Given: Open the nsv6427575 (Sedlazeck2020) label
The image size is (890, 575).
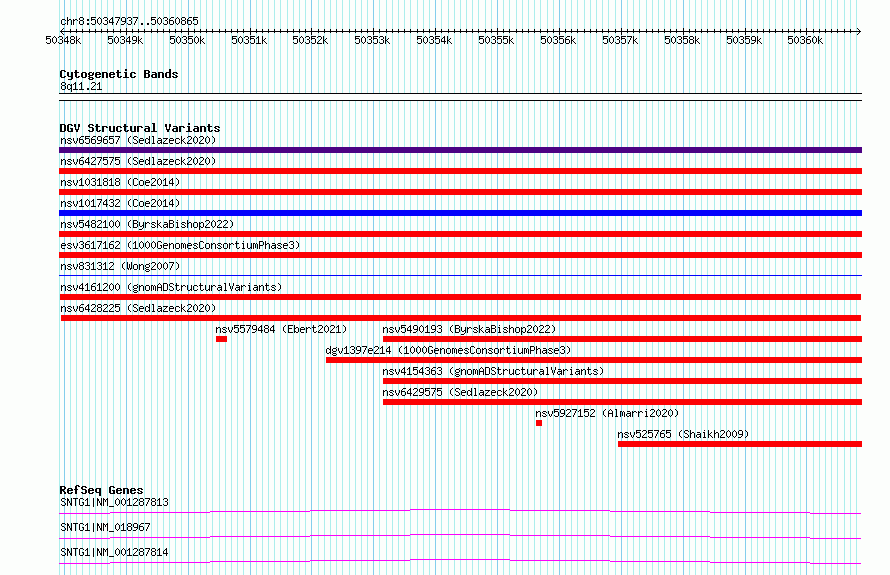Looking at the screenshot, I should coord(138,161).
